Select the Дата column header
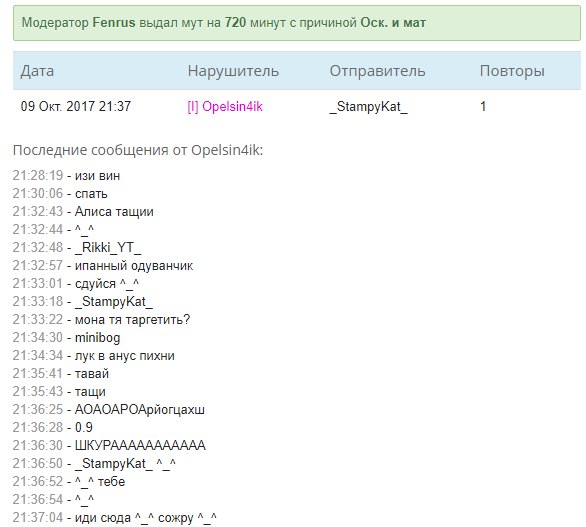The width and height of the screenshot is (586, 527). [37, 71]
